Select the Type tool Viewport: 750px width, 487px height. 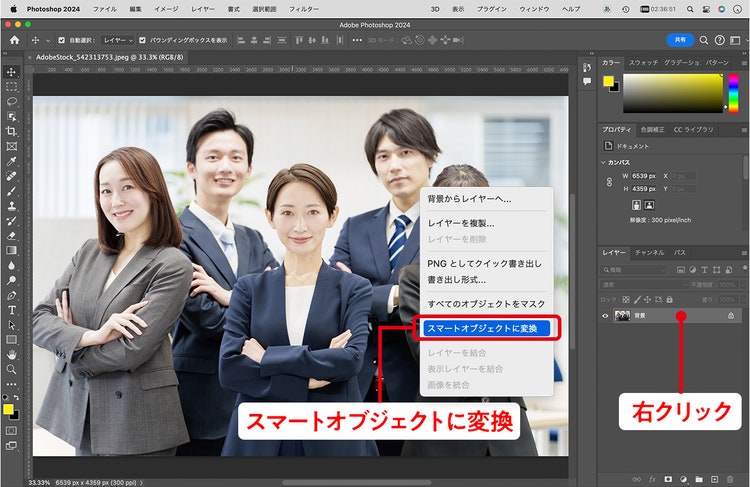11,310
